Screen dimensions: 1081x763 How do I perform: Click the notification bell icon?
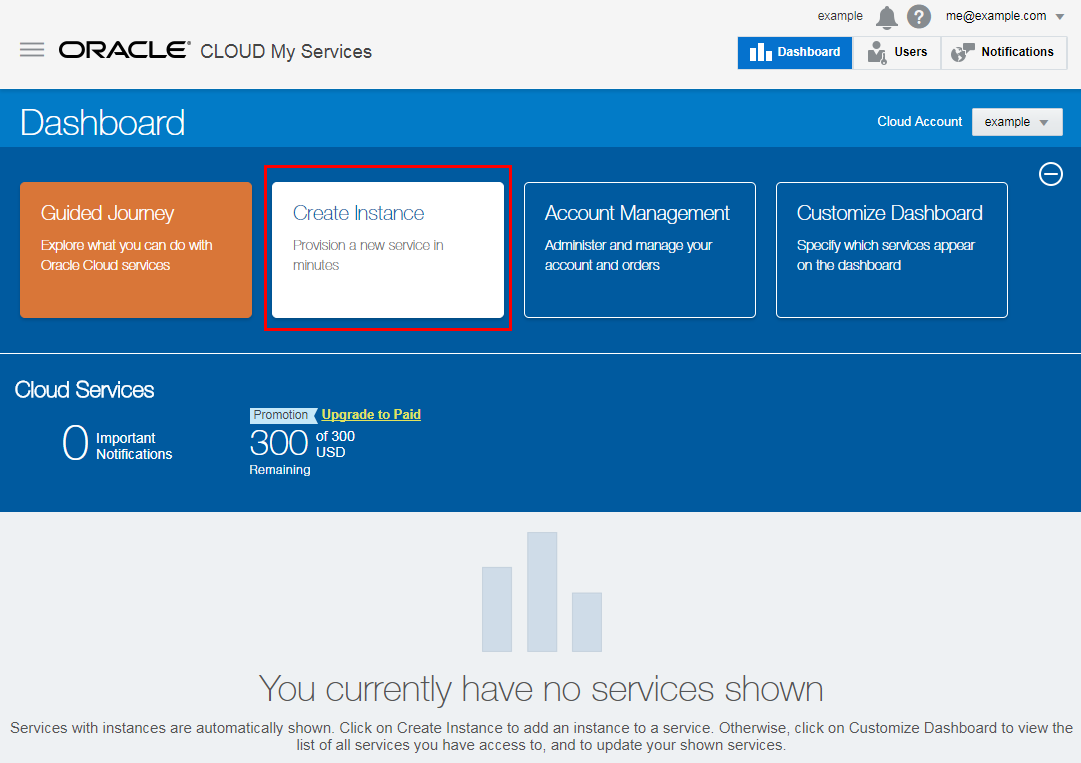[x=886, y=16]
